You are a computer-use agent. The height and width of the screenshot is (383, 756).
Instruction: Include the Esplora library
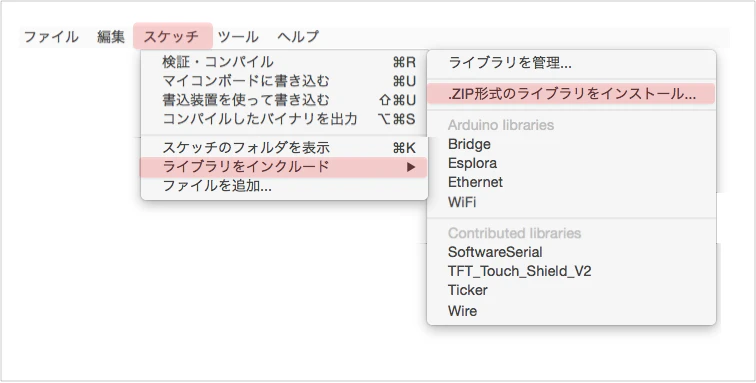571,163
